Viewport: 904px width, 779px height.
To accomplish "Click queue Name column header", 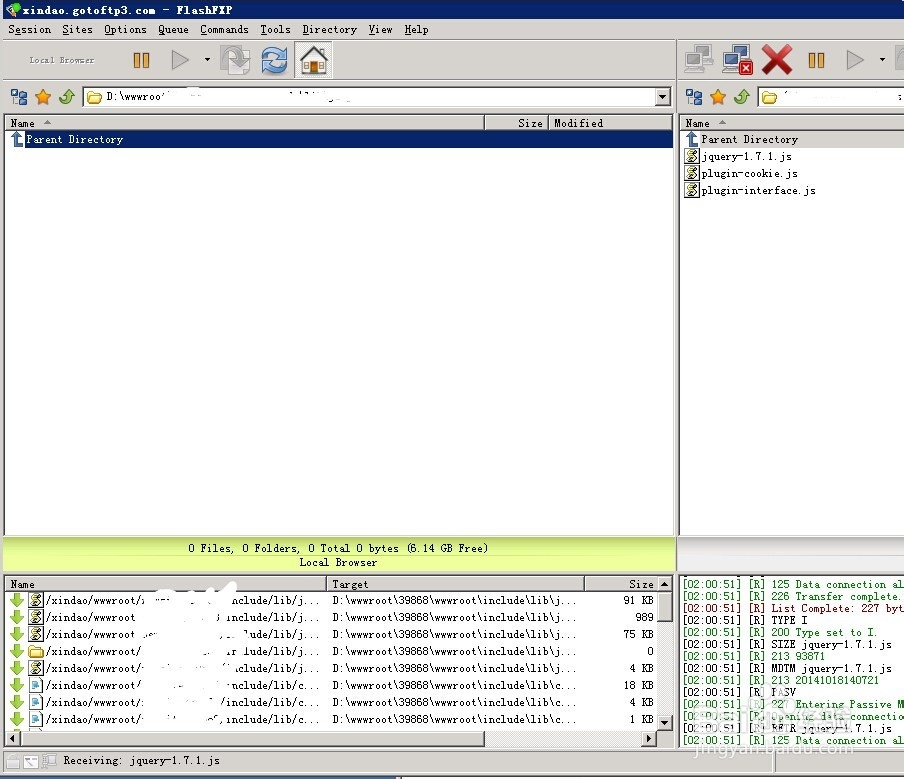I will click(x=165, y=584).
